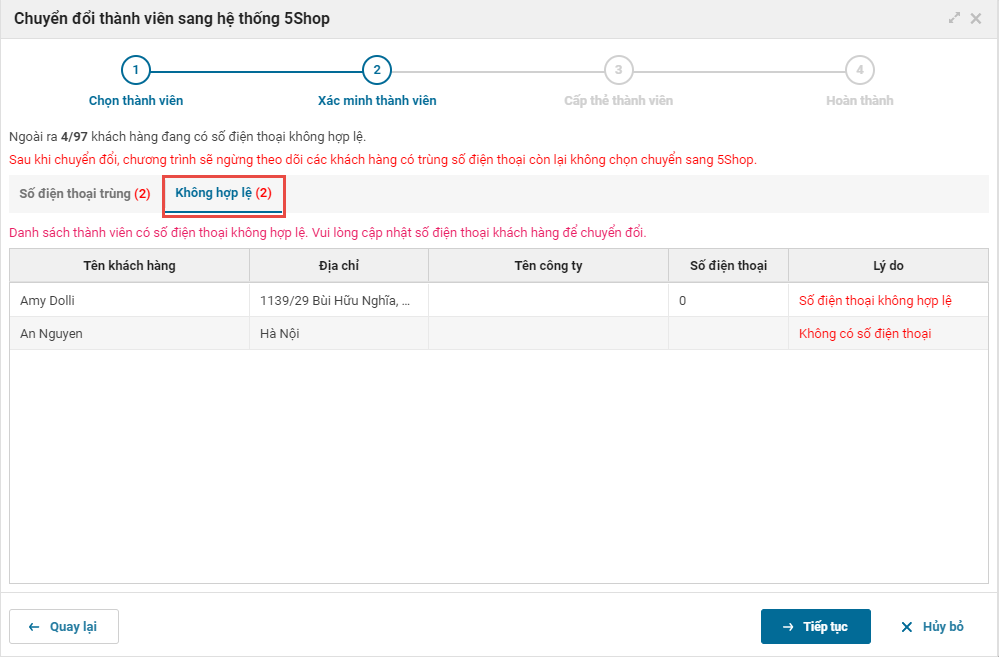Click the Không có số điện thoại reason
This screenshot has height=657, width=999.
pyautogui.click(x=865, y=334)
